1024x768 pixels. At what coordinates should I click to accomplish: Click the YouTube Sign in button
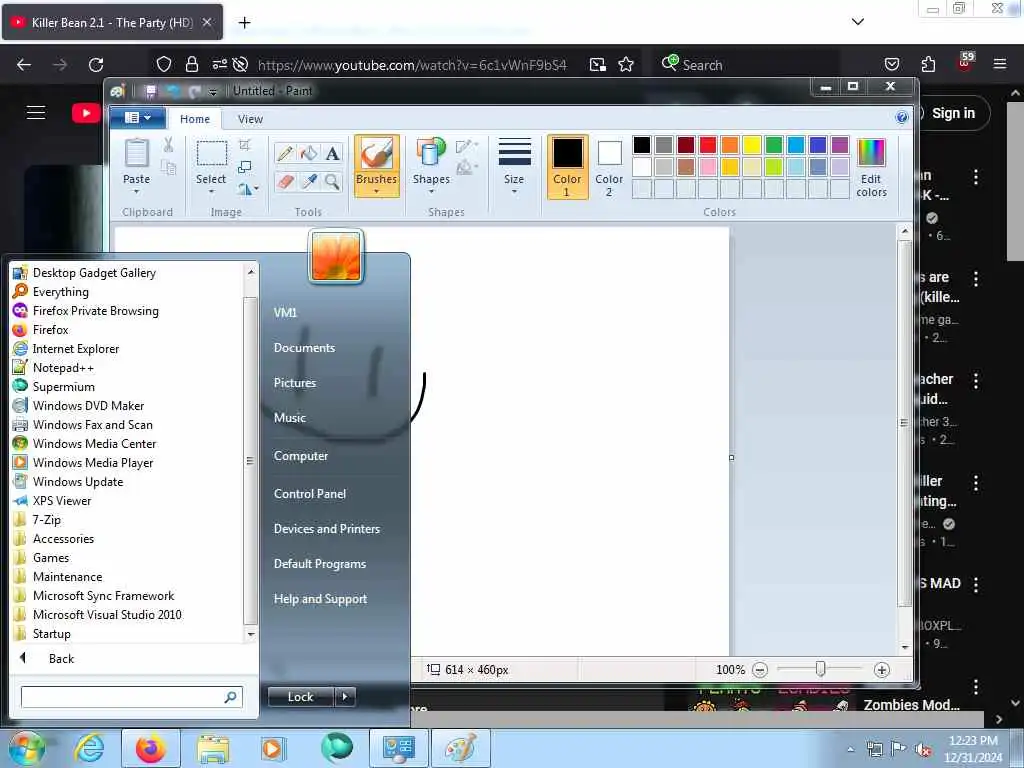coord(952,113)
